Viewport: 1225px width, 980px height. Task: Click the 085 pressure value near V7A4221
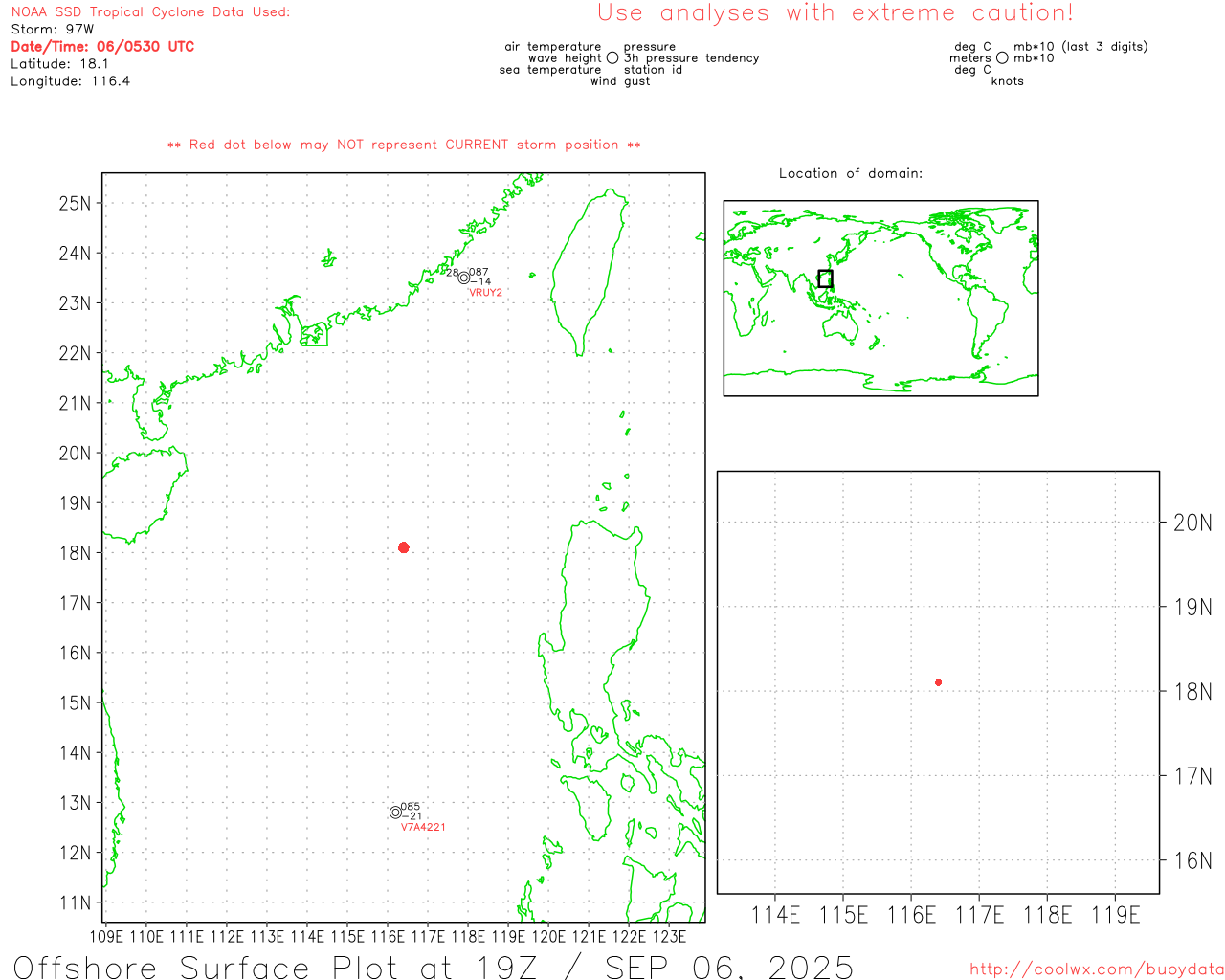(411, 807)
